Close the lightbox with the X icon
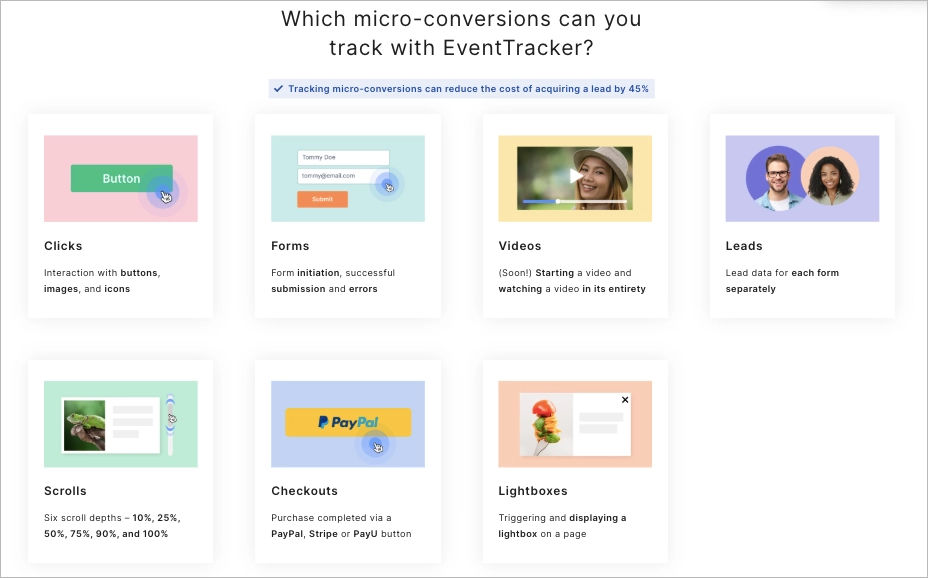Screen dimensions: 928x578 (x=625, y=400)
